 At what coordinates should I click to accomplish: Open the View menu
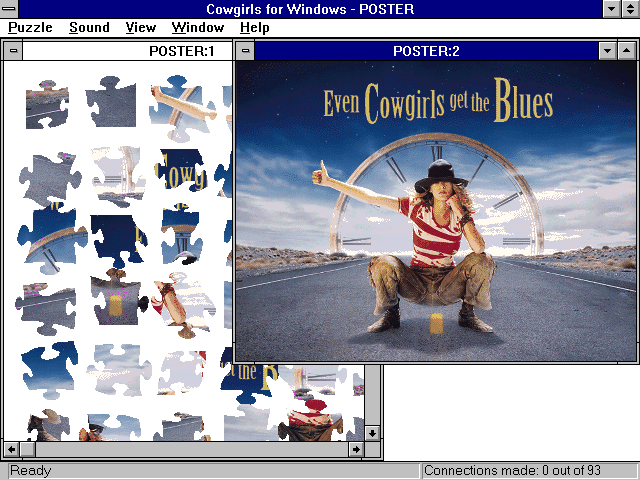pos(140,27)
